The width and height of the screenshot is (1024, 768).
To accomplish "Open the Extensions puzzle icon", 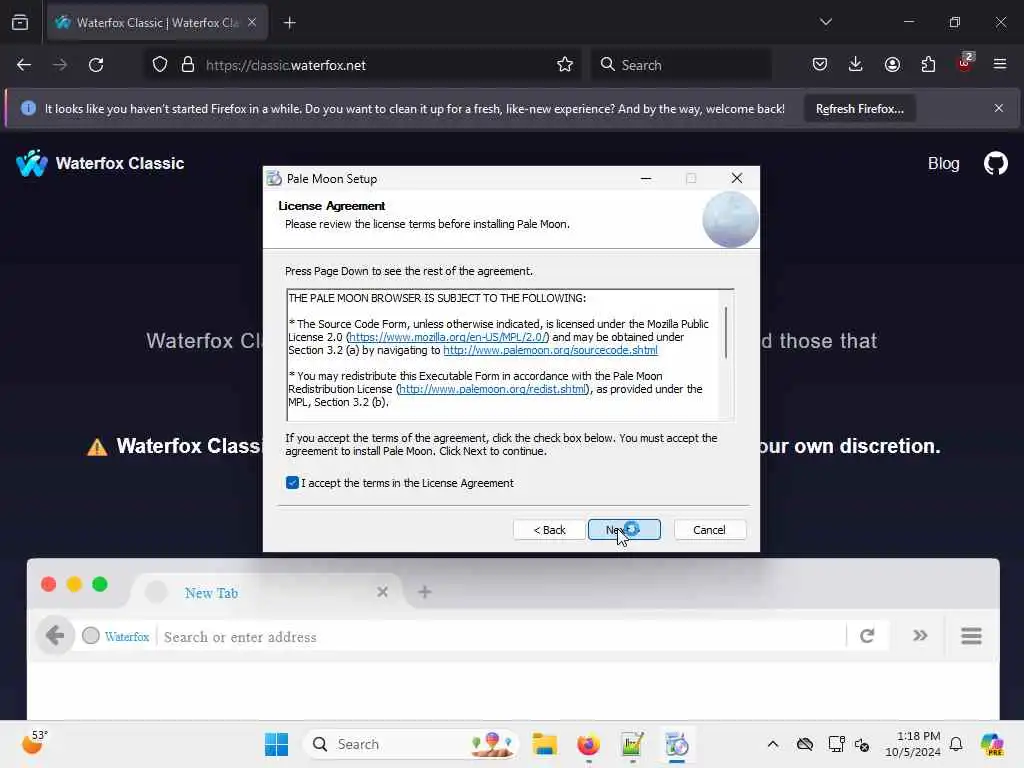I will 928,65.
